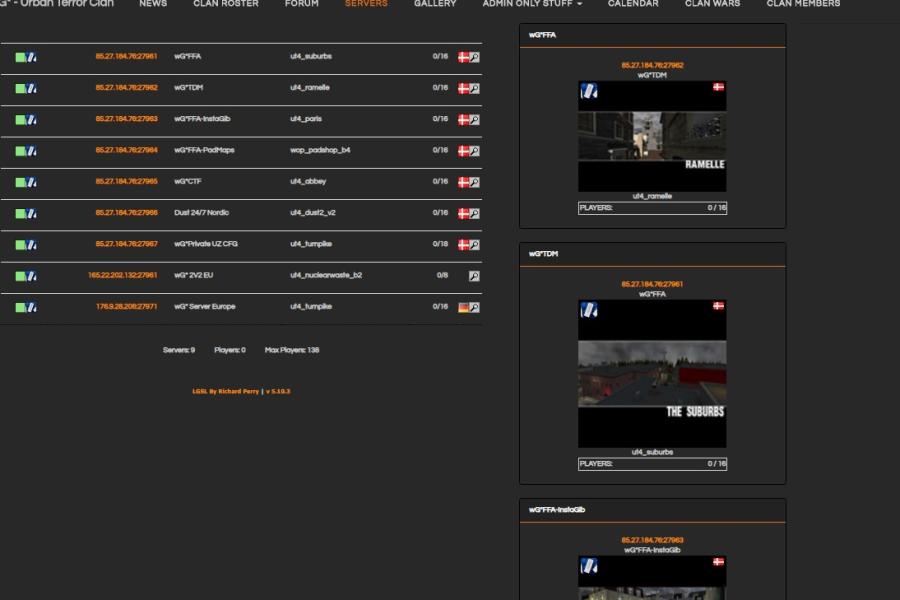Click green online status icon for wG*CTF
Viewport: 900px width, 600px height.
coord(20,182)
